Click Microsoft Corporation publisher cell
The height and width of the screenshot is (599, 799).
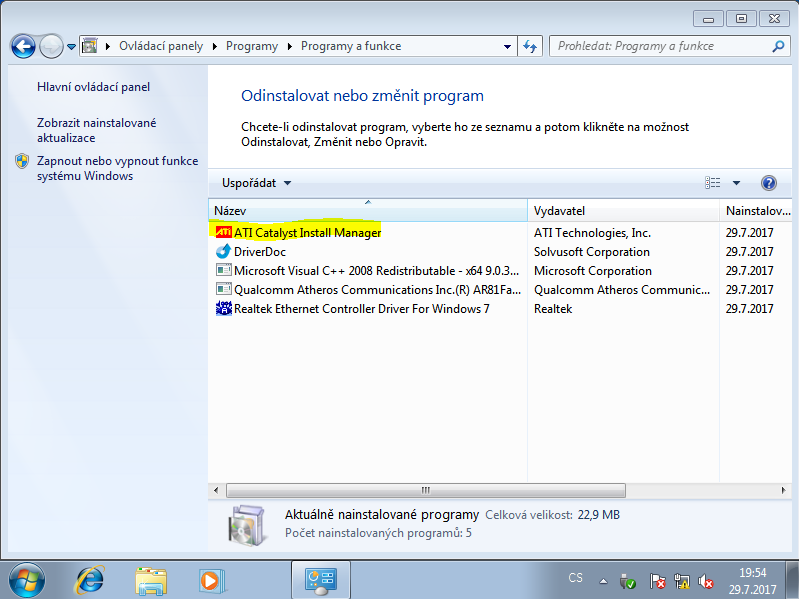tap(593, 270)
